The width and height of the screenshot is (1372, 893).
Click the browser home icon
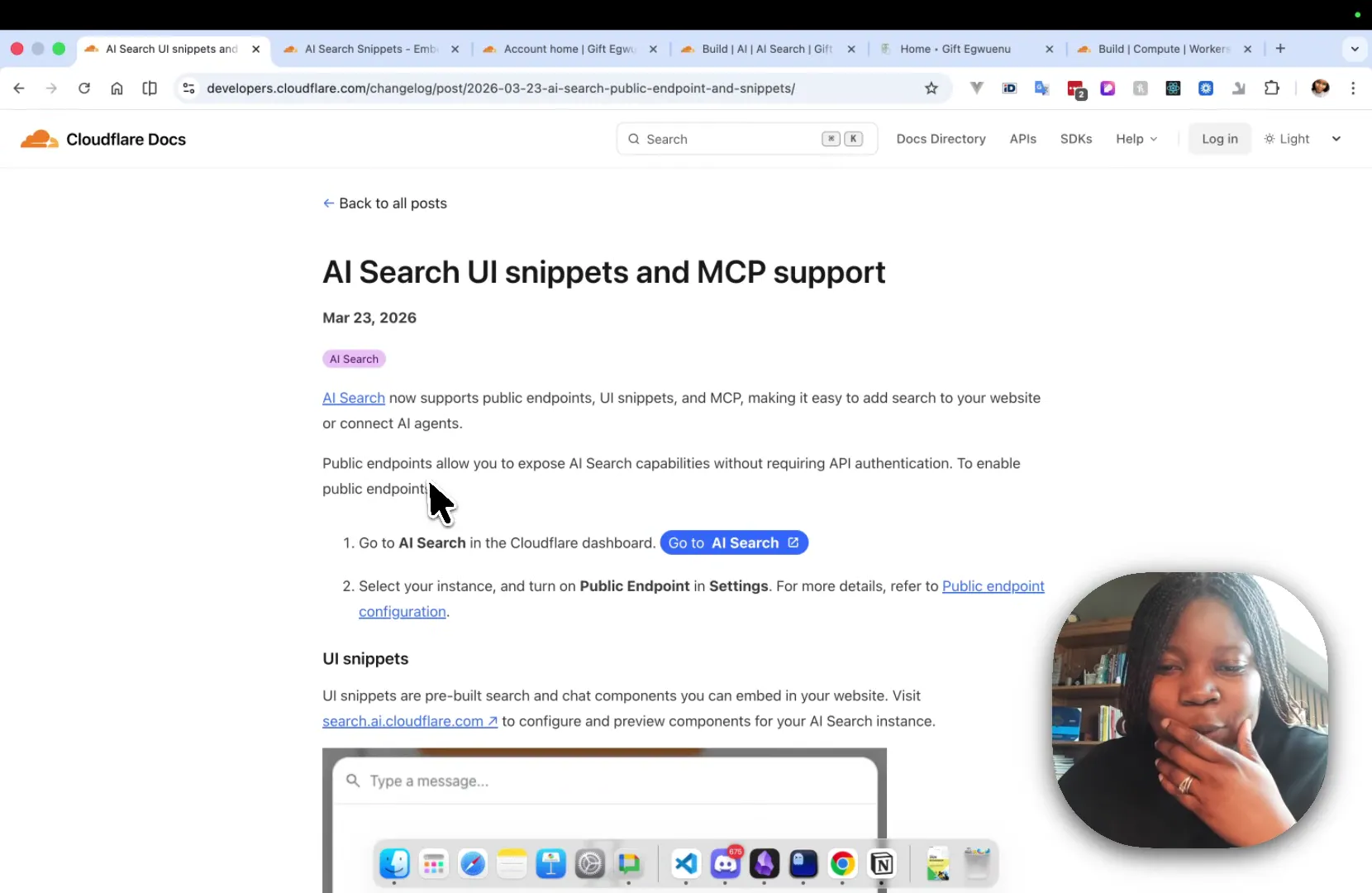coord(117,88)
